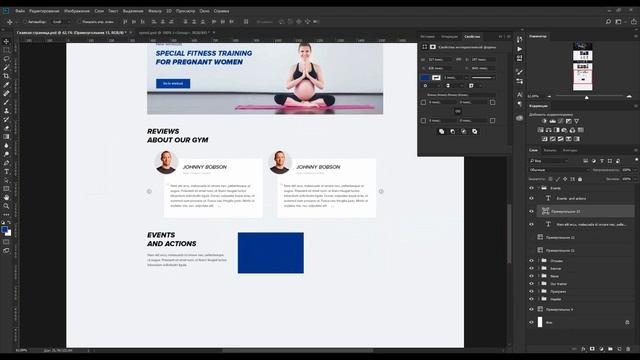
Task: Open the search icon in top bar
Action: coord(608,22)
